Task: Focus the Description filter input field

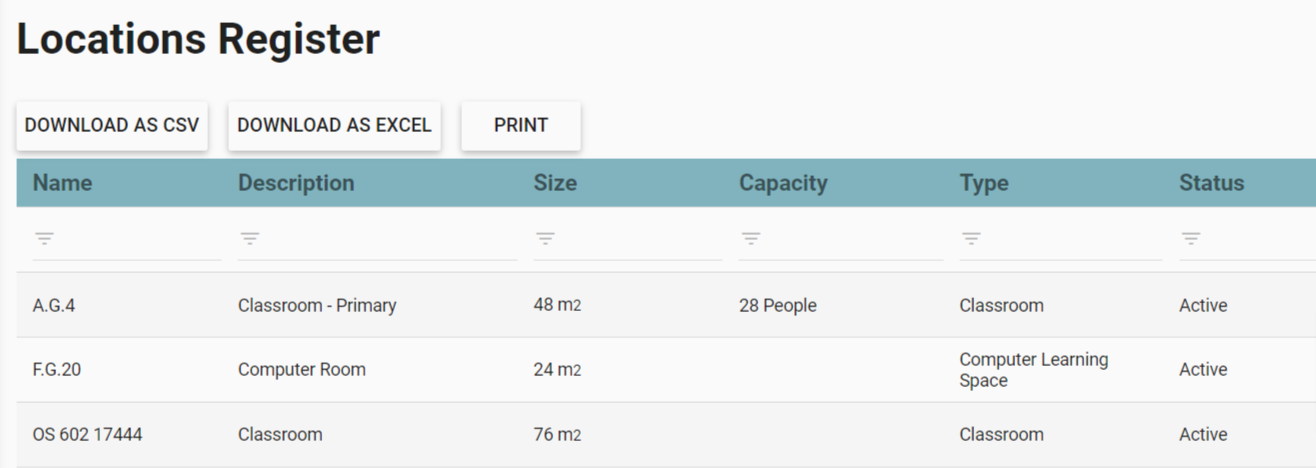Action: (390, 239)
